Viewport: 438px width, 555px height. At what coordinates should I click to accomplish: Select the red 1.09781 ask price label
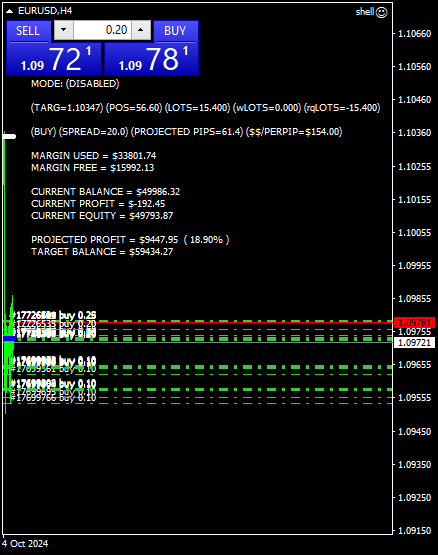point(414,322)
